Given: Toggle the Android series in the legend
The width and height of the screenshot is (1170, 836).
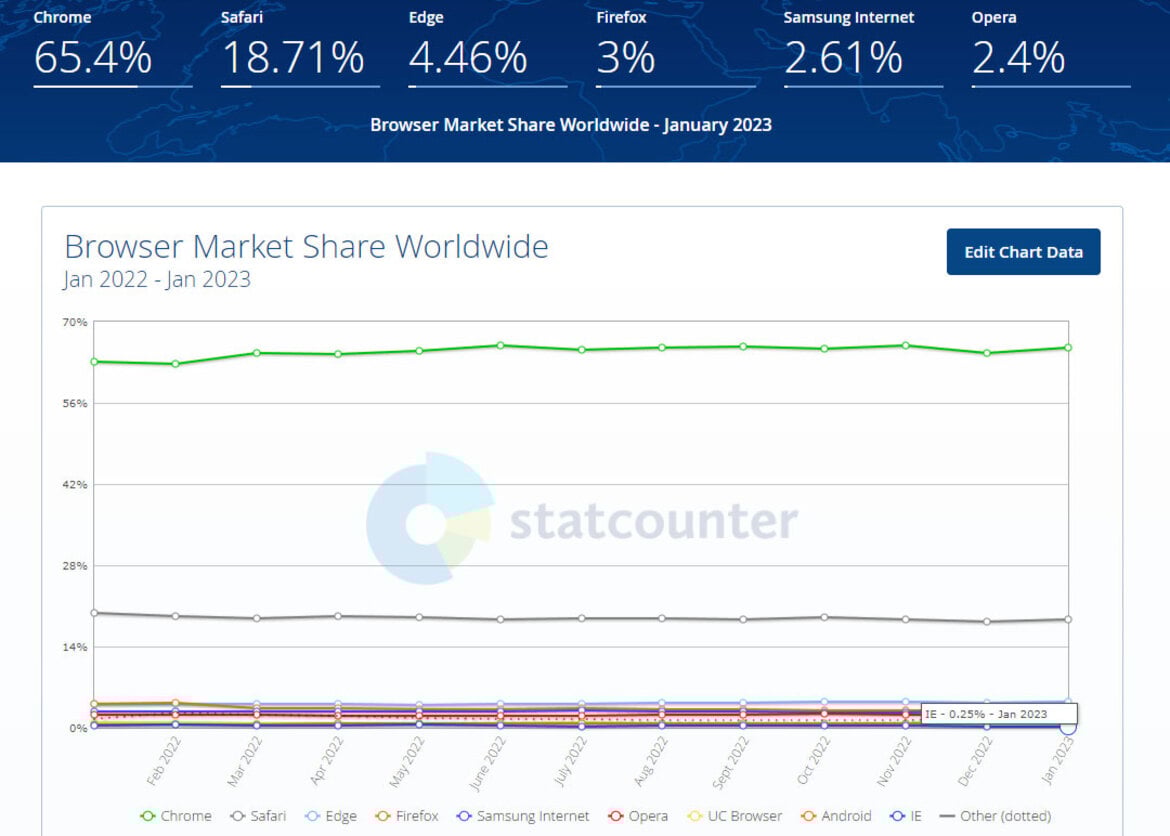Looking at the screenshot, I should [836, 816].
